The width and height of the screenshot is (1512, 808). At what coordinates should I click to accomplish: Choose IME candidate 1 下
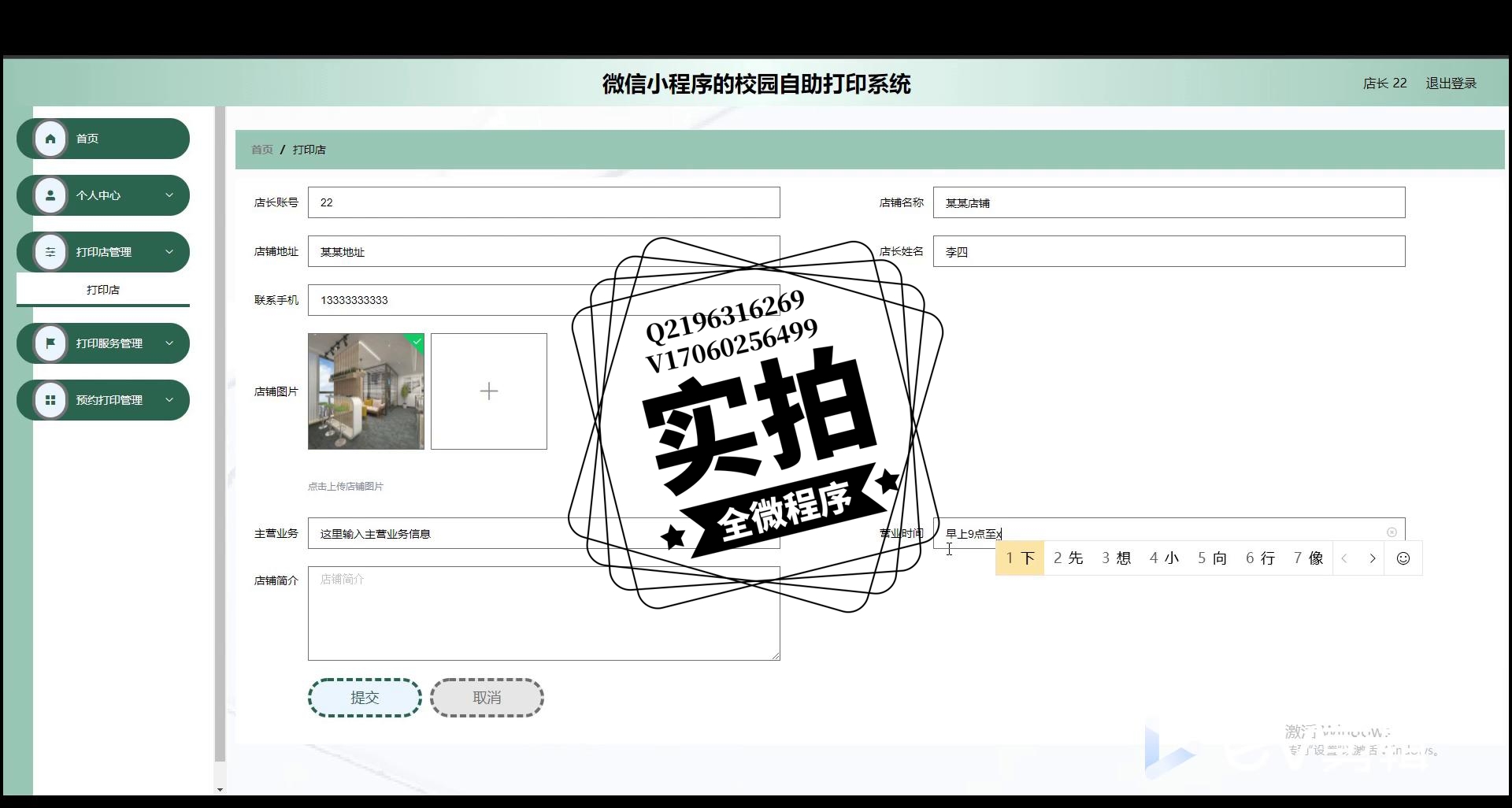pos(1020,558)
